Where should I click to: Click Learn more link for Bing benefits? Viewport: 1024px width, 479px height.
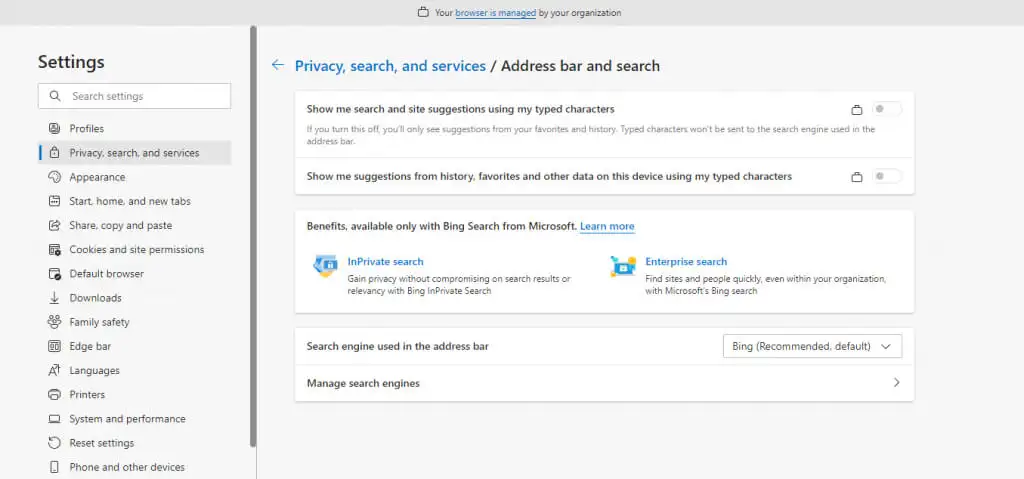click(607, 227)
